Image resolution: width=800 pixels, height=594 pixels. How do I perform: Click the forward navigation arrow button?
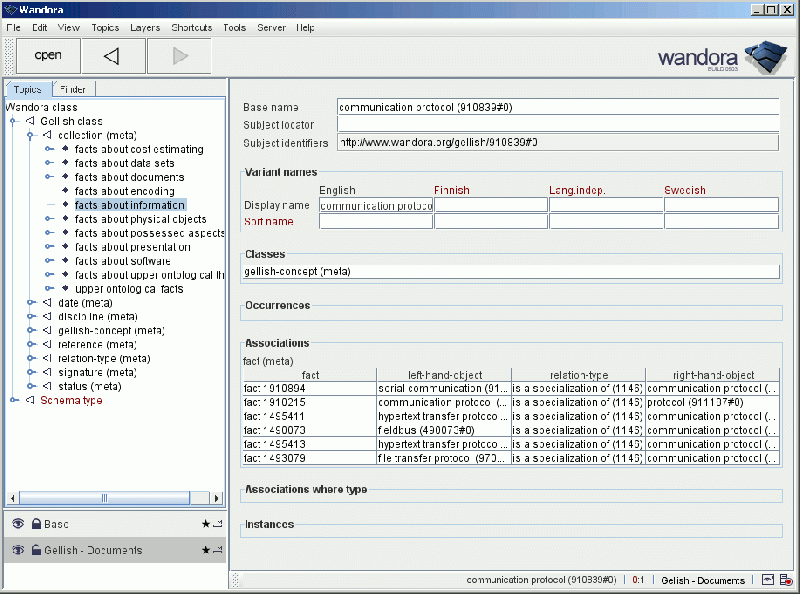click(x=180, y=56)
